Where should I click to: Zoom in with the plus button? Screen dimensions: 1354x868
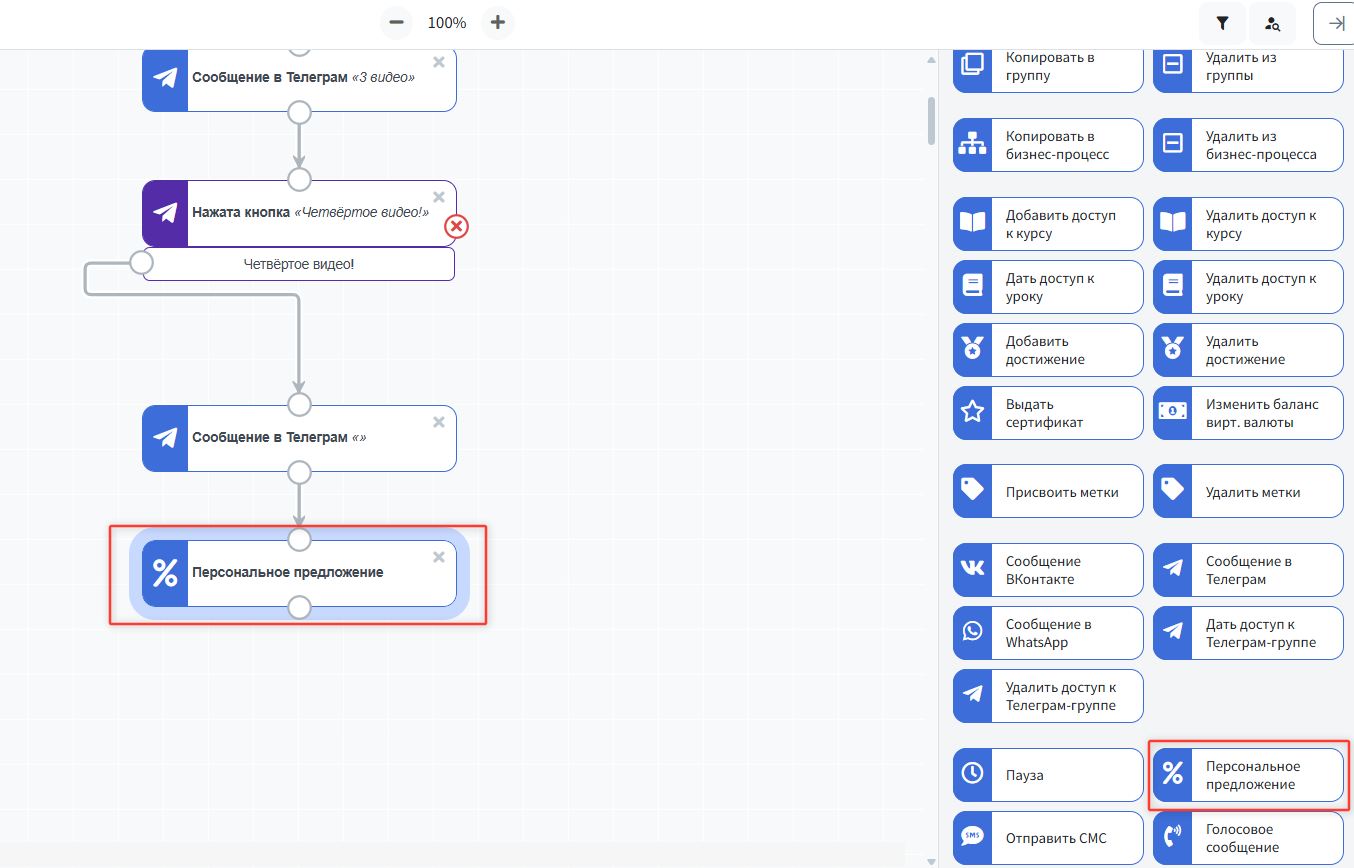tap(498, 23)
